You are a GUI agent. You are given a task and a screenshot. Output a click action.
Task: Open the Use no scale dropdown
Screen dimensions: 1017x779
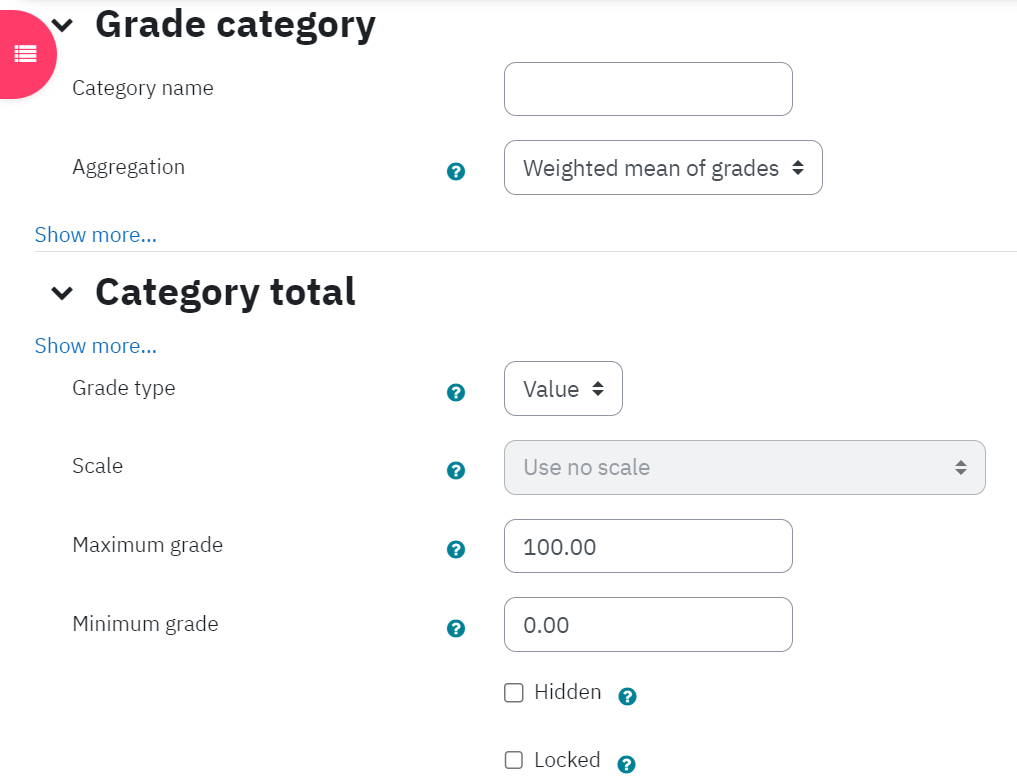tap(745, 468)
